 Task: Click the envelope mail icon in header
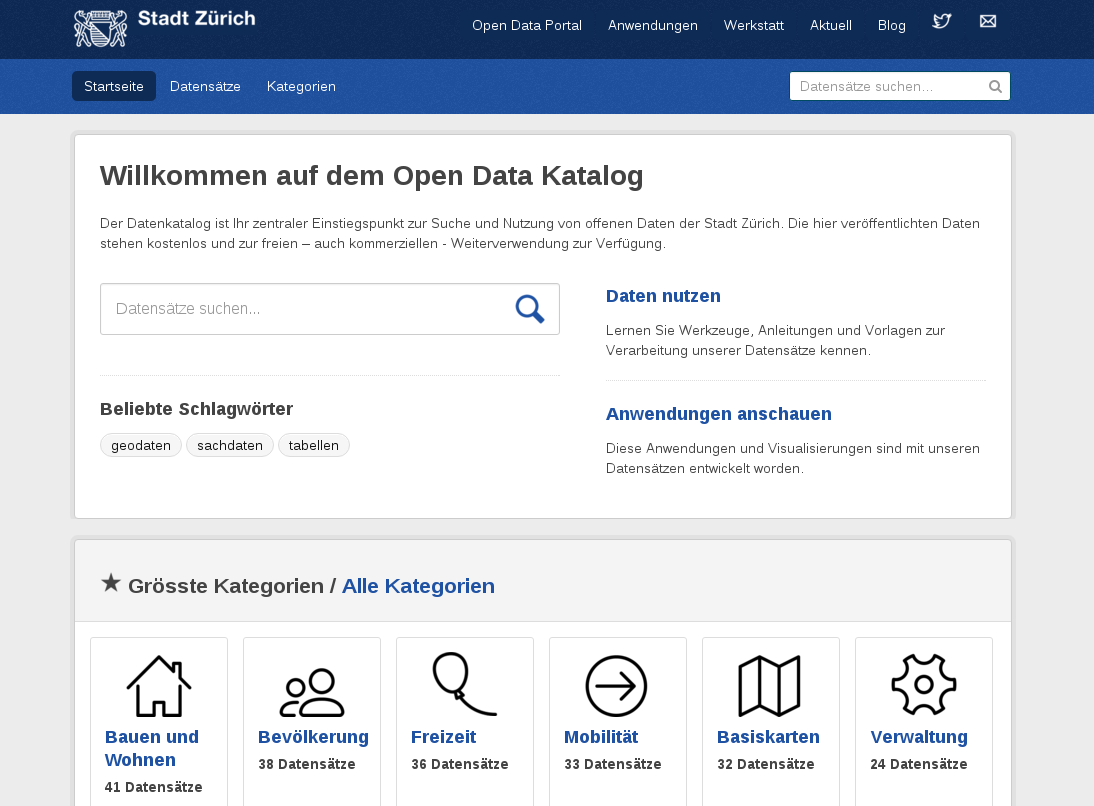[988, 21]
